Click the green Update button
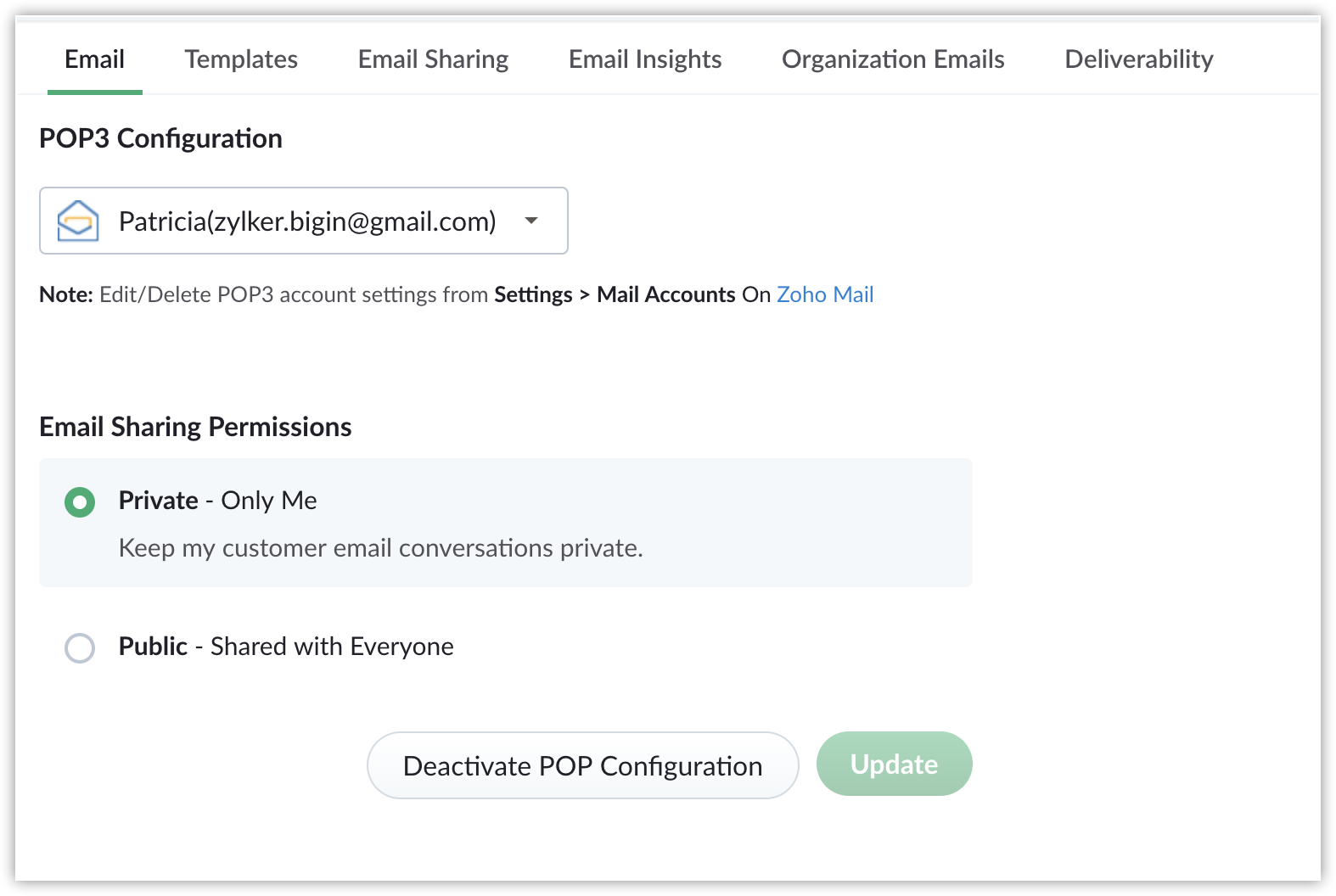Image resolution: width=1336 pixels, height=896 pixels. click(894, 764)
